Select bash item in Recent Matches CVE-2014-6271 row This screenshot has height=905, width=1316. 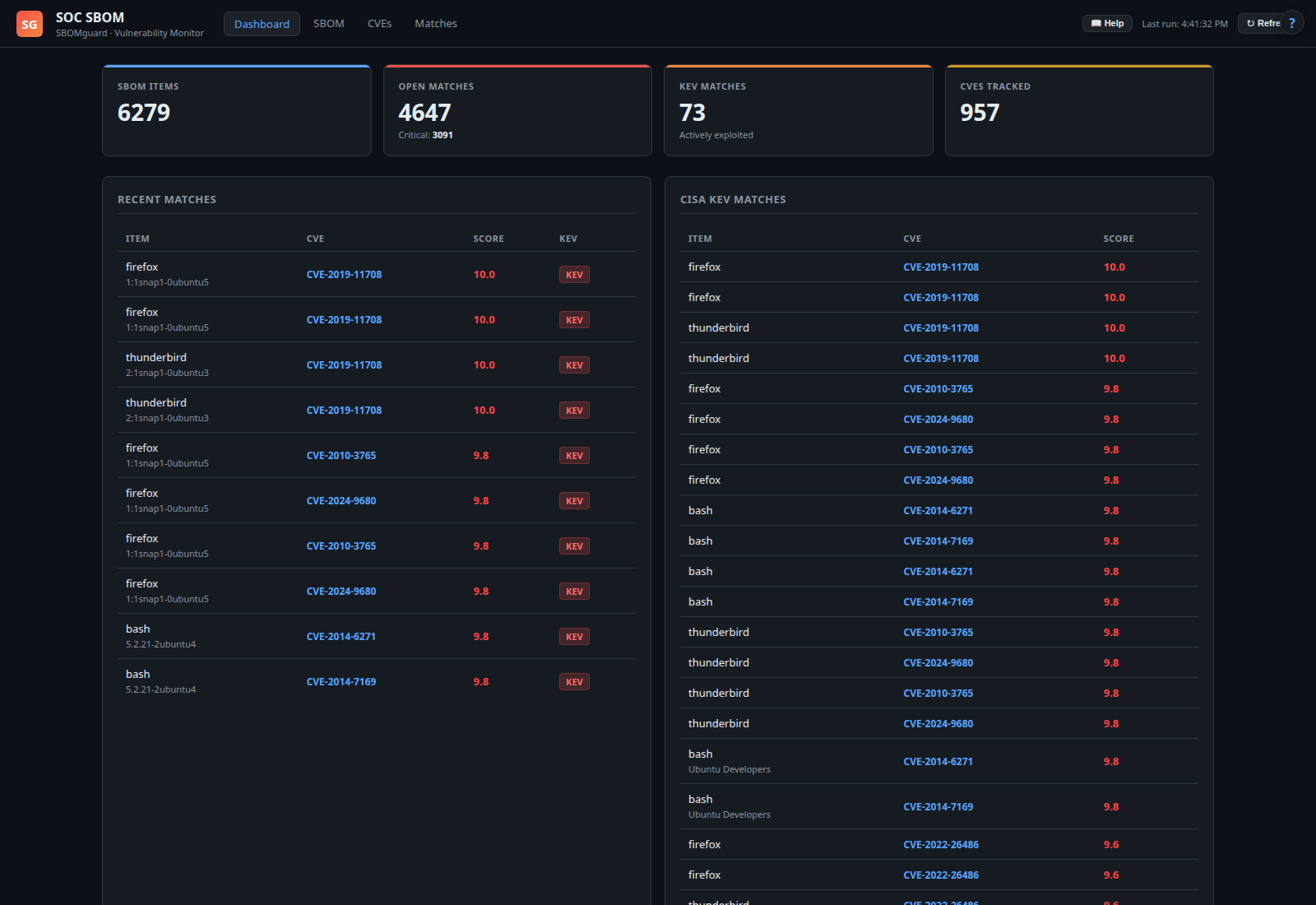coord(138,629)
